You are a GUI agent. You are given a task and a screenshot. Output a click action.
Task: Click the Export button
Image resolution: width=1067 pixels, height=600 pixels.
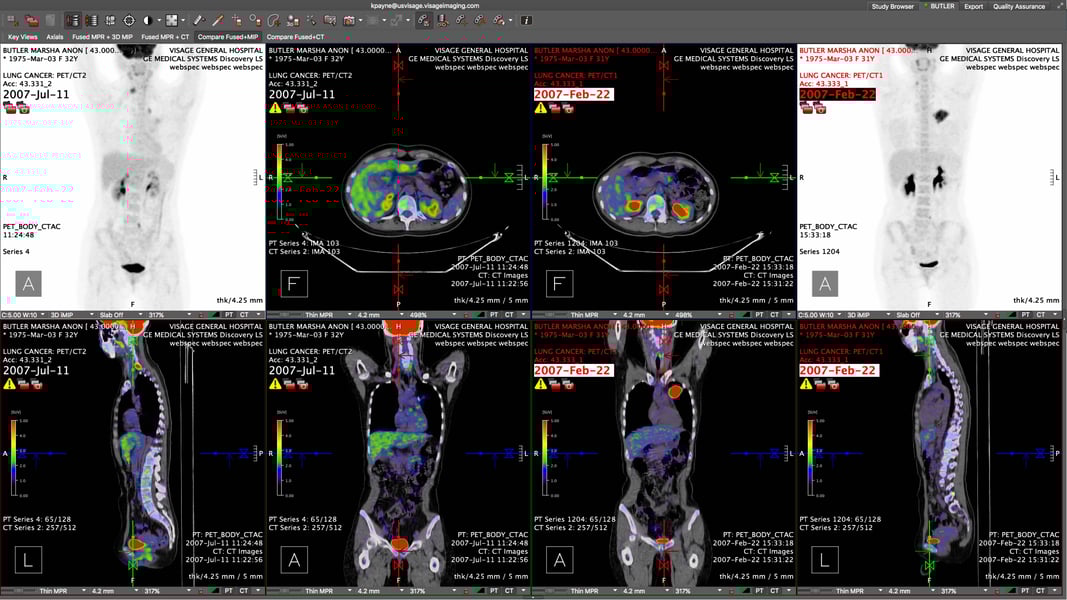coord(973,6)
